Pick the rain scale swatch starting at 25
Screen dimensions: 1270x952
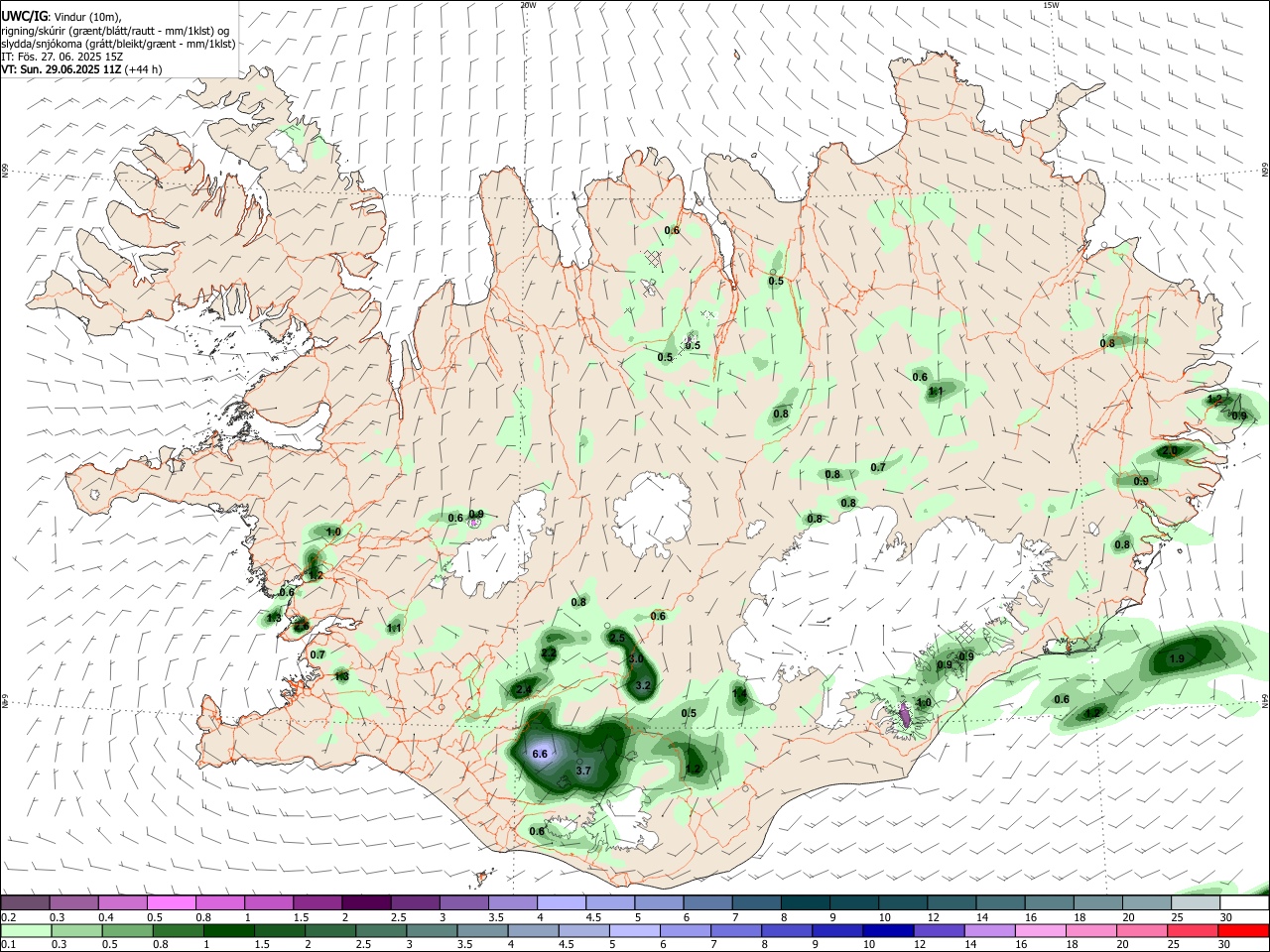point(1193,931)
